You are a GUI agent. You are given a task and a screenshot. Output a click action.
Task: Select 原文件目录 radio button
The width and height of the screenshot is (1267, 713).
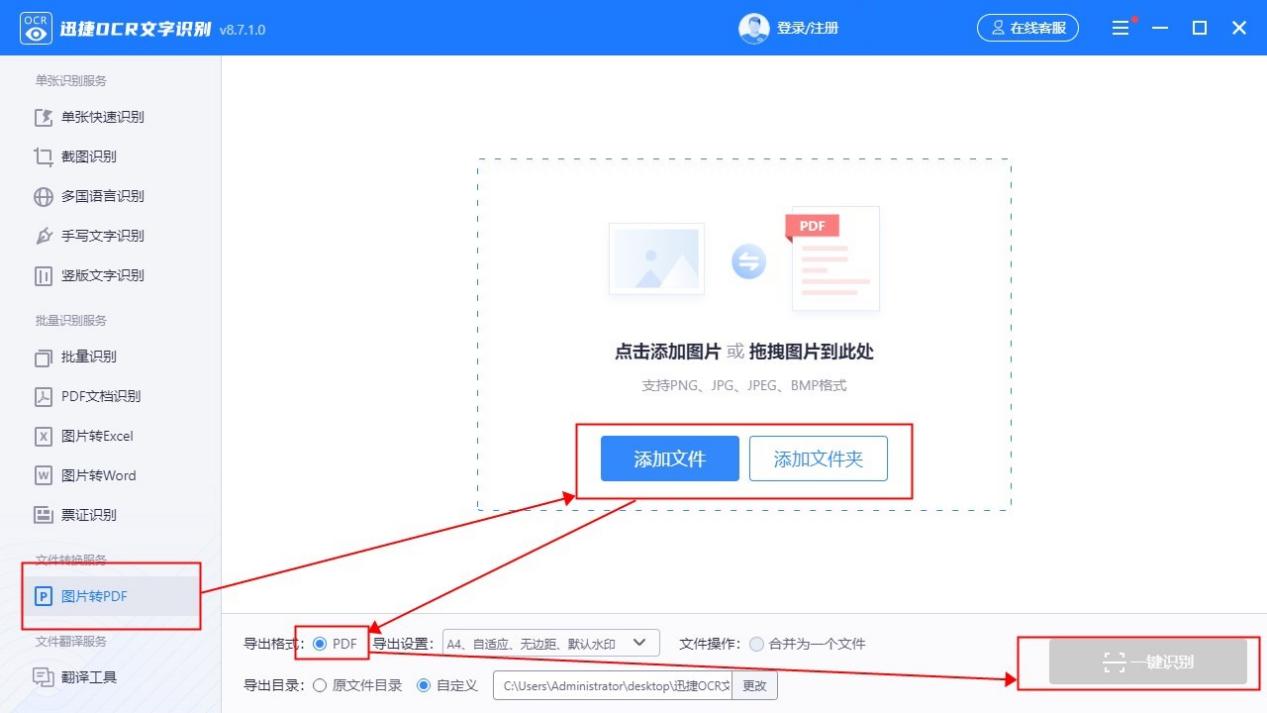coord(320,685)
